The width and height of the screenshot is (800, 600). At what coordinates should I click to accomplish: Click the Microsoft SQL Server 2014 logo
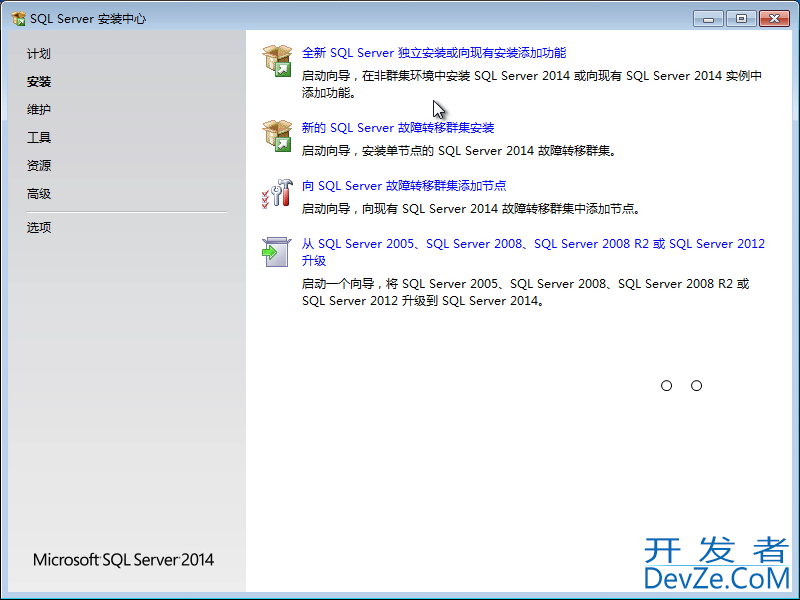[123, 560]
